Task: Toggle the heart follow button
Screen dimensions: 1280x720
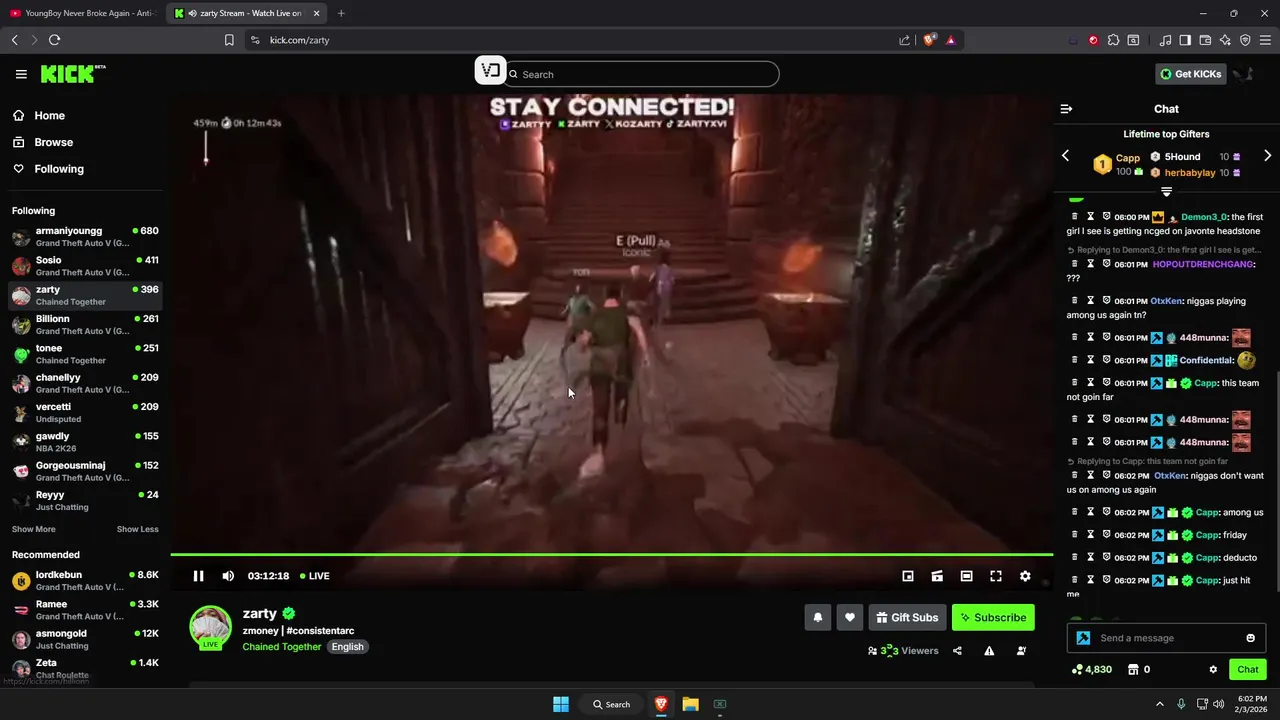Action: pyautogui.click(x=850, y=618)
